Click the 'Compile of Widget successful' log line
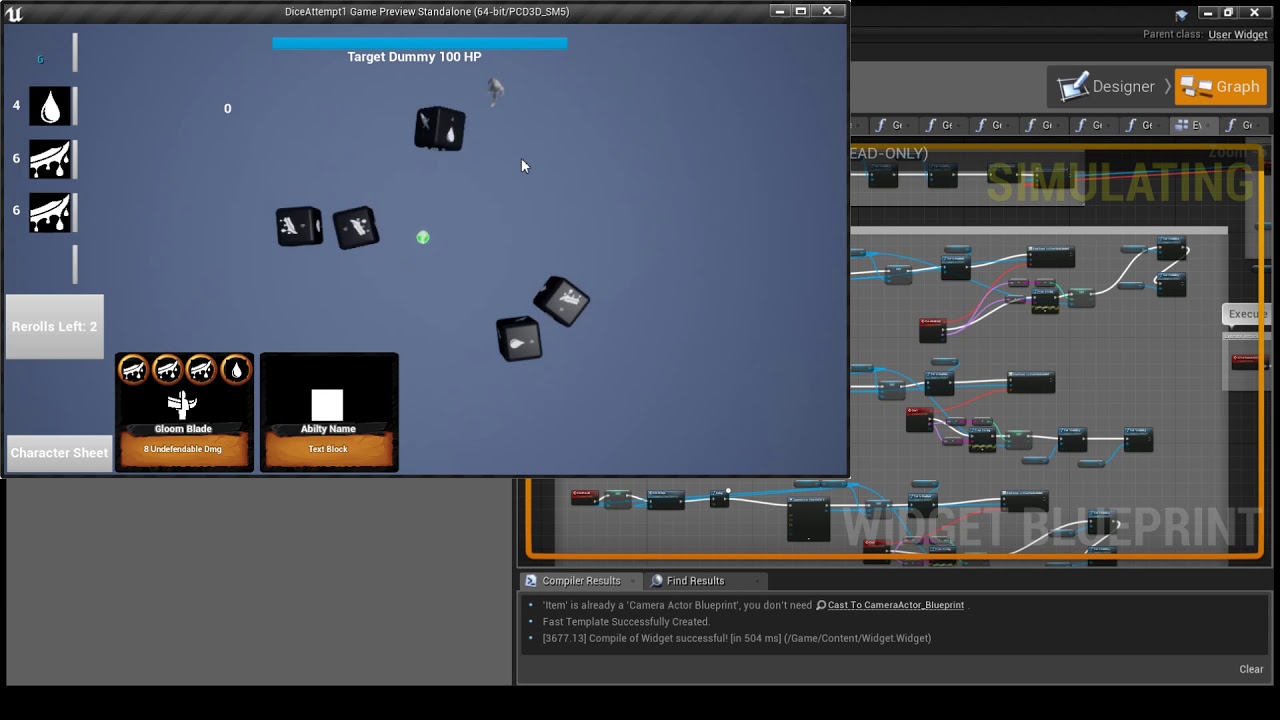 (x=737, y=638)
